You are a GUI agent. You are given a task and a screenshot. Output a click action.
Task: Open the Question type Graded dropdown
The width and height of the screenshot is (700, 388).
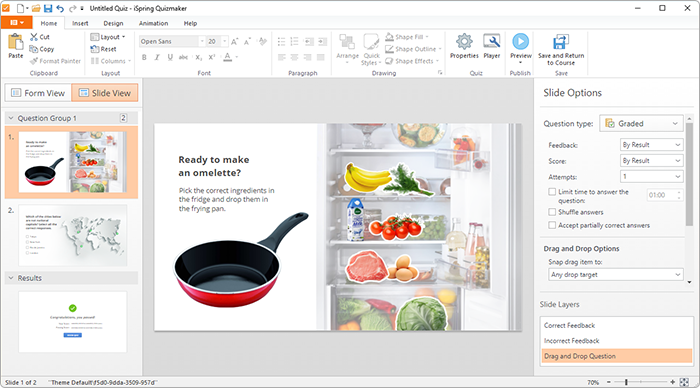tap(641, 124)
